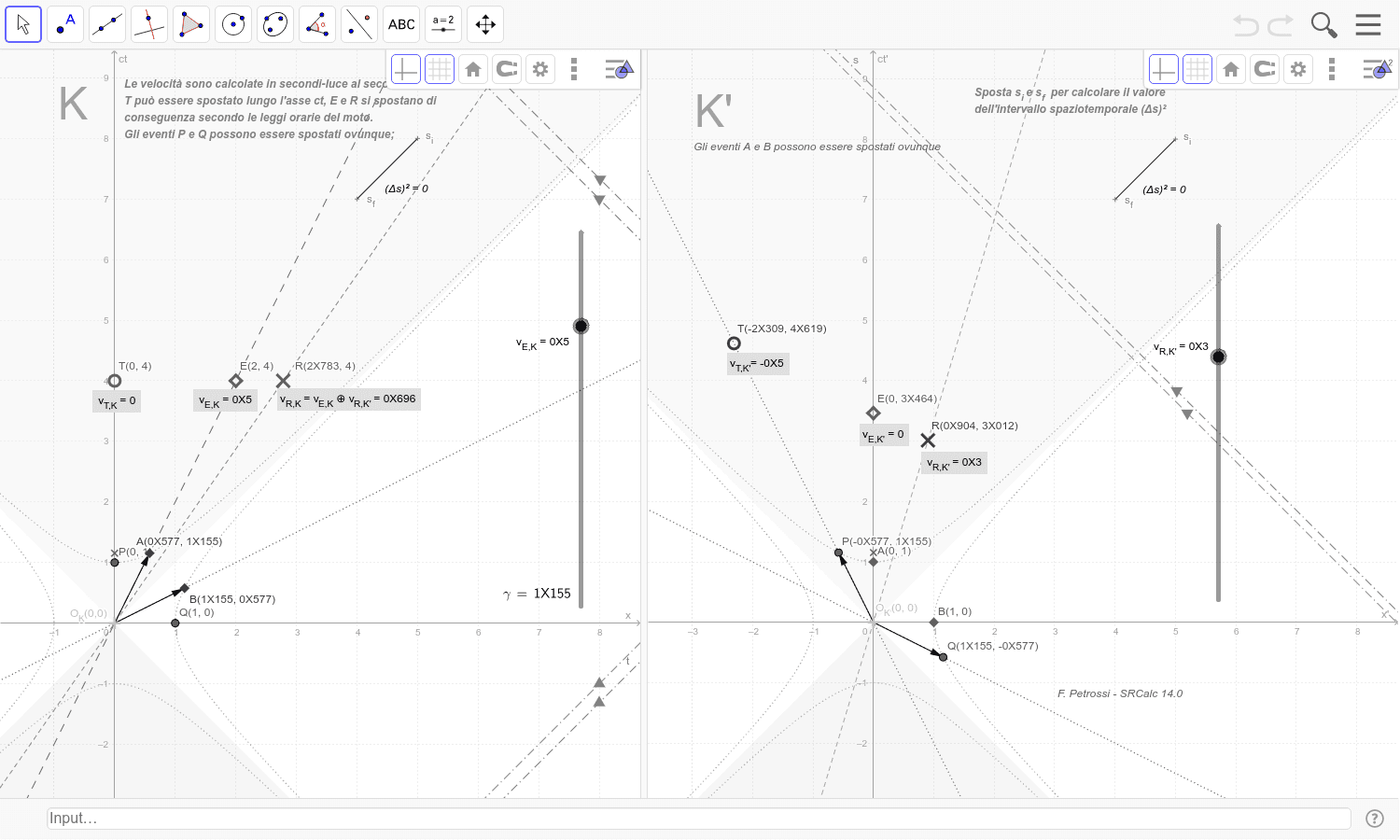Select the Angle tool

tap(317, 24)
